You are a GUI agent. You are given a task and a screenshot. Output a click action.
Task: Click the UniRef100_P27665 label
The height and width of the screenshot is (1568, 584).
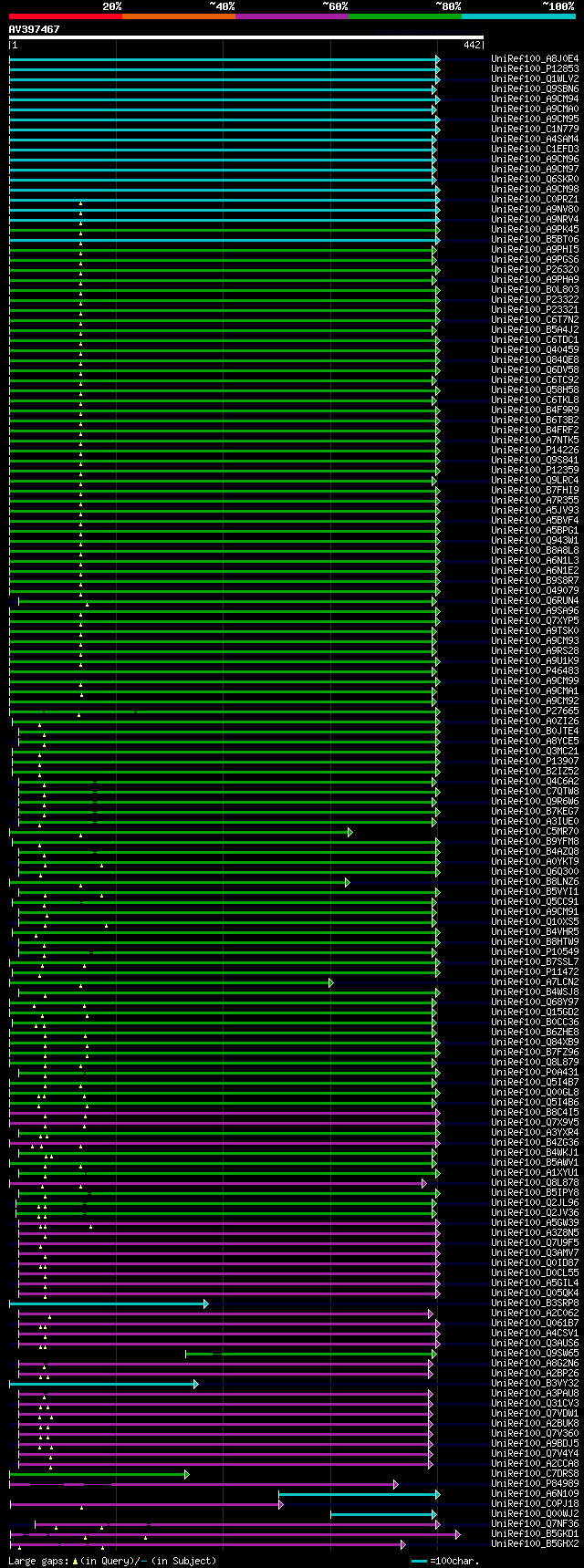535,711
